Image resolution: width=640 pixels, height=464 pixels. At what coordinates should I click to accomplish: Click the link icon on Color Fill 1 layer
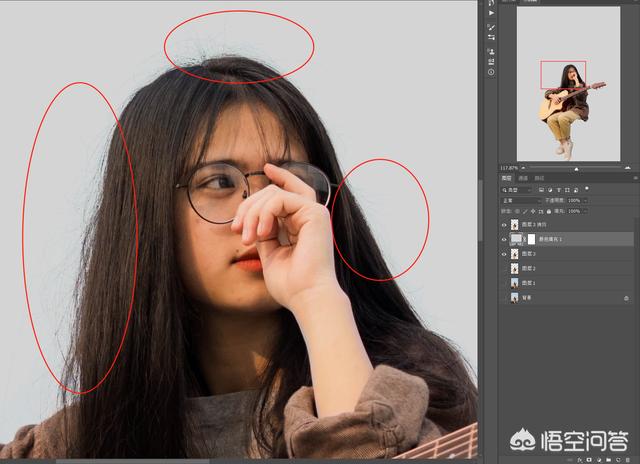pyautogui.click(x=524, y=239)
